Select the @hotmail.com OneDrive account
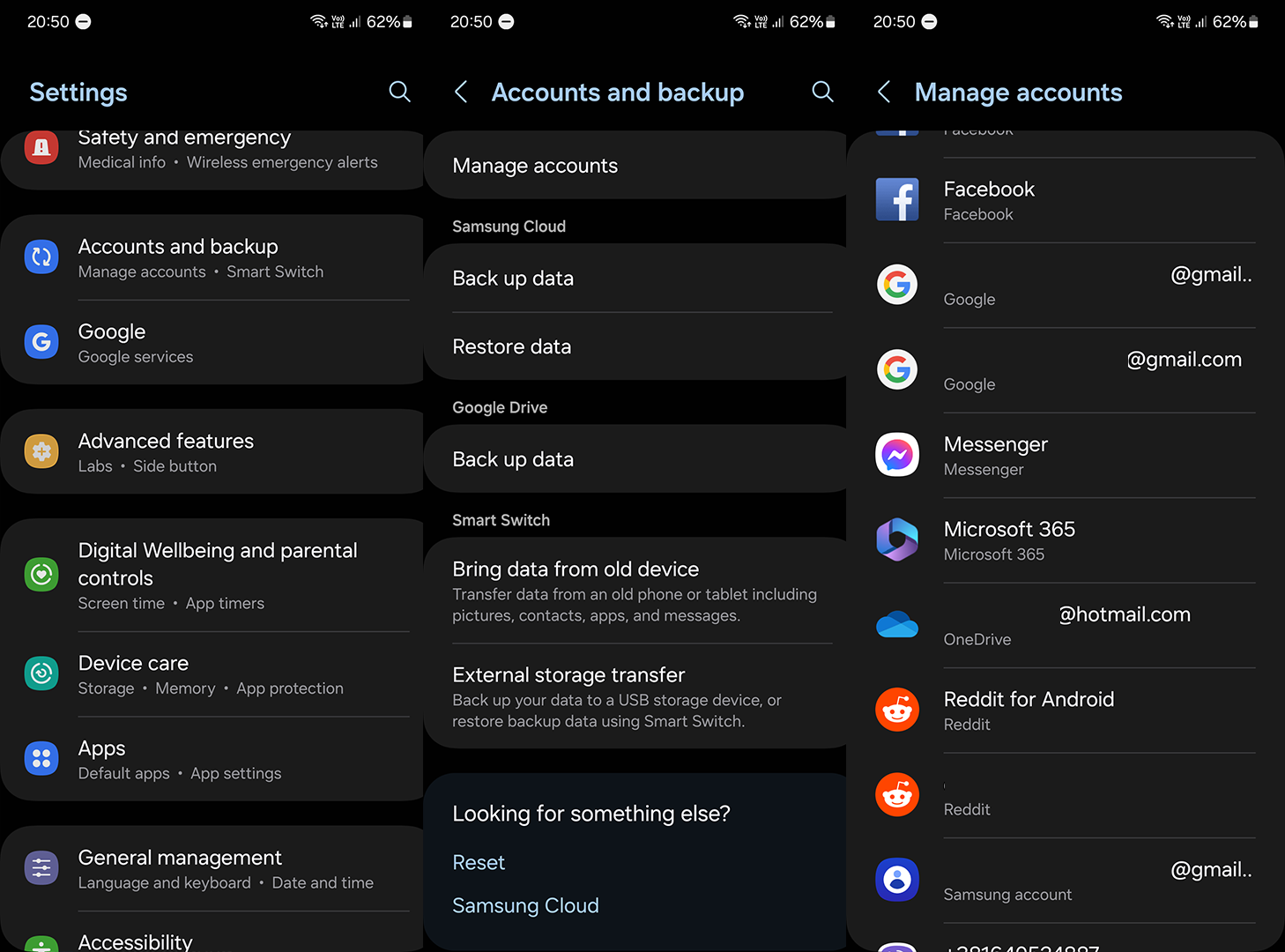This screenshot has height=952, width=1285. tap(1065, 625)
